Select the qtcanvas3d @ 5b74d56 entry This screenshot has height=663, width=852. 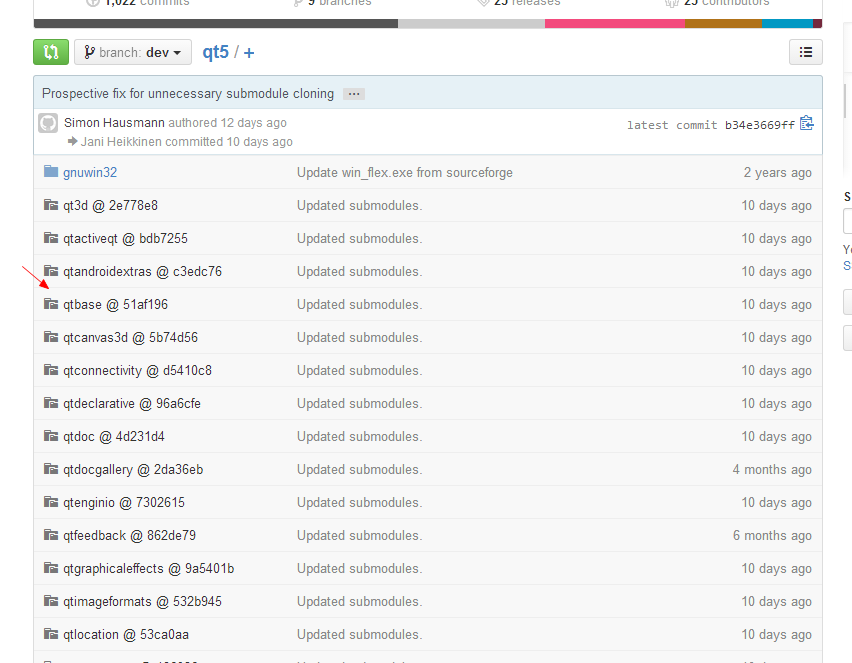(130, 337)
